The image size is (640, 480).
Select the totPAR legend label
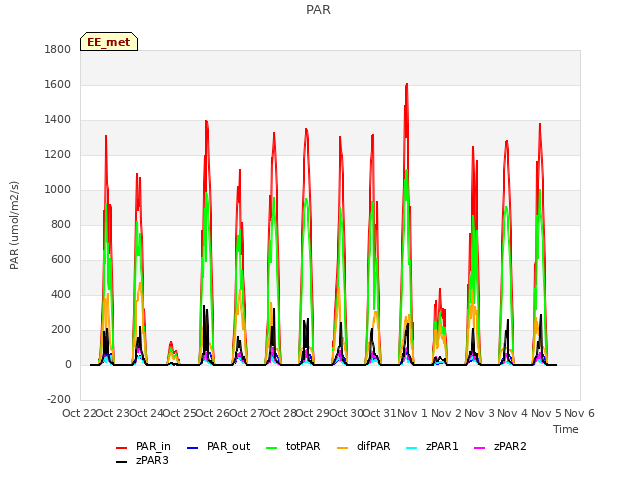coord(303,447)
